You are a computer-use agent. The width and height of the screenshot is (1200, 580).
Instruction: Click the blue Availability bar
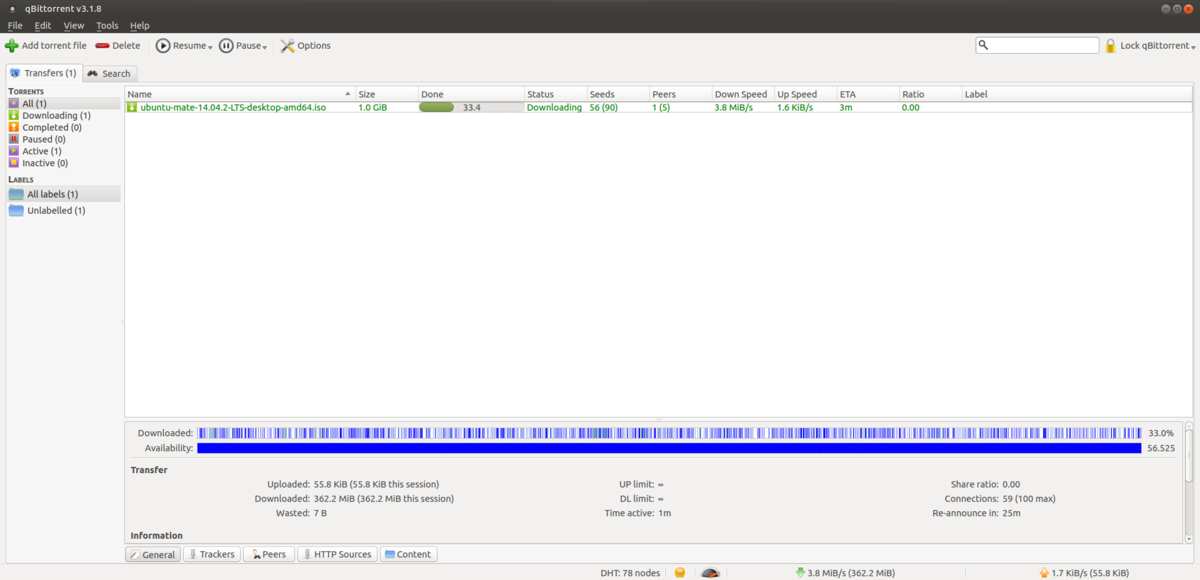tap(669, 448)
